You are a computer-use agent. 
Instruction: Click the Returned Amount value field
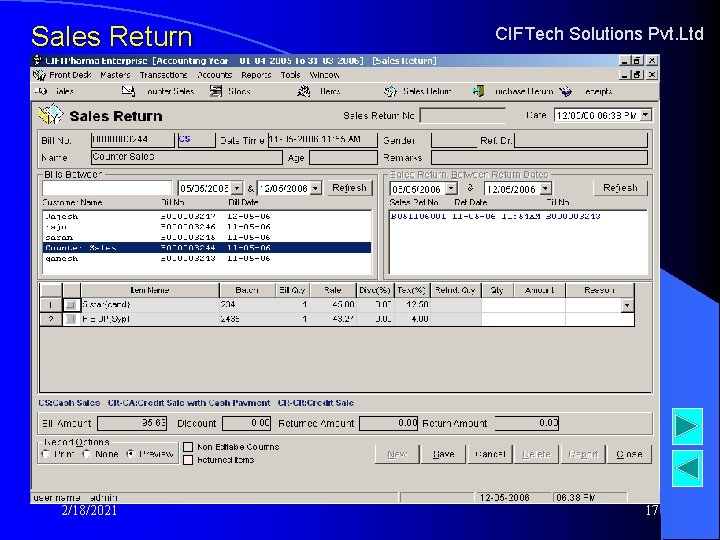(388, 423)
